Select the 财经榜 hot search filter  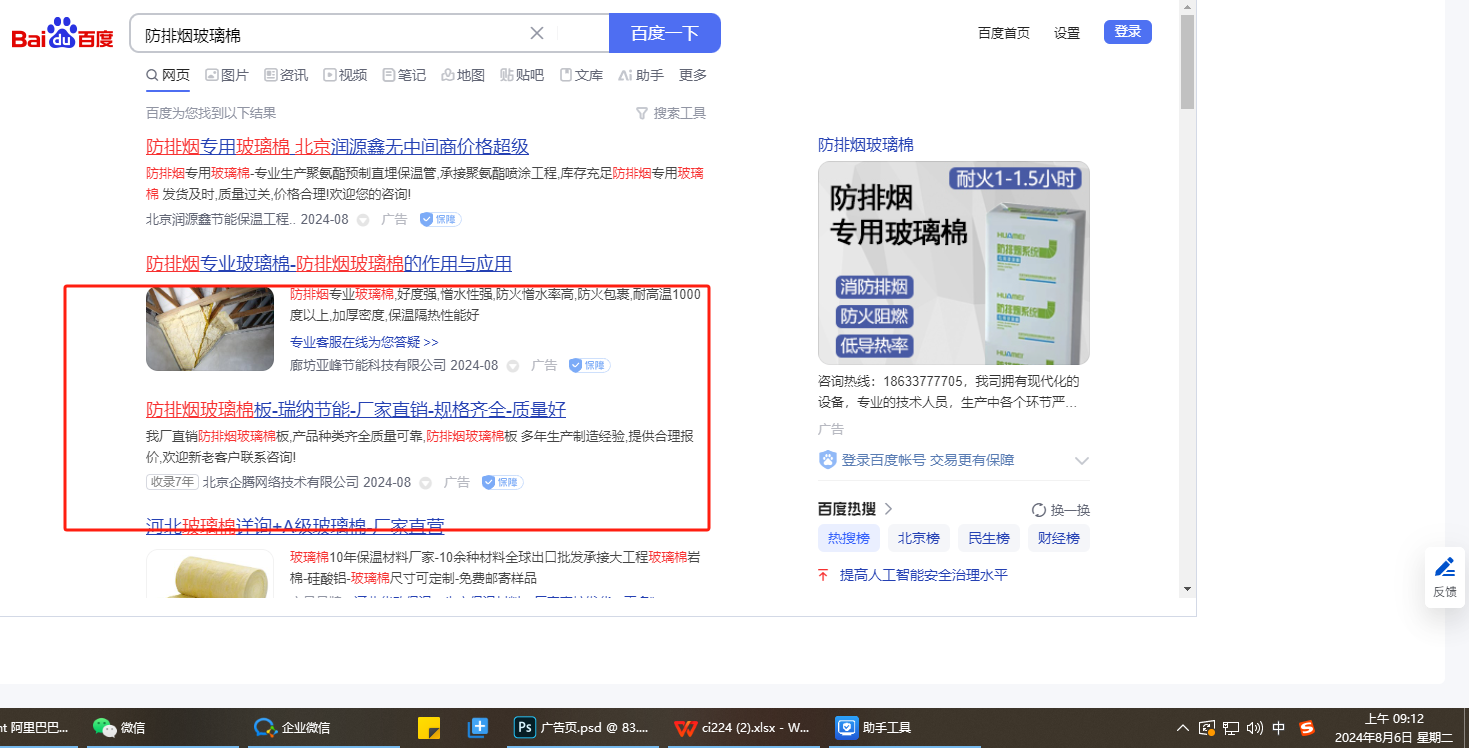pyautogui.click(x=1058, y=538)
